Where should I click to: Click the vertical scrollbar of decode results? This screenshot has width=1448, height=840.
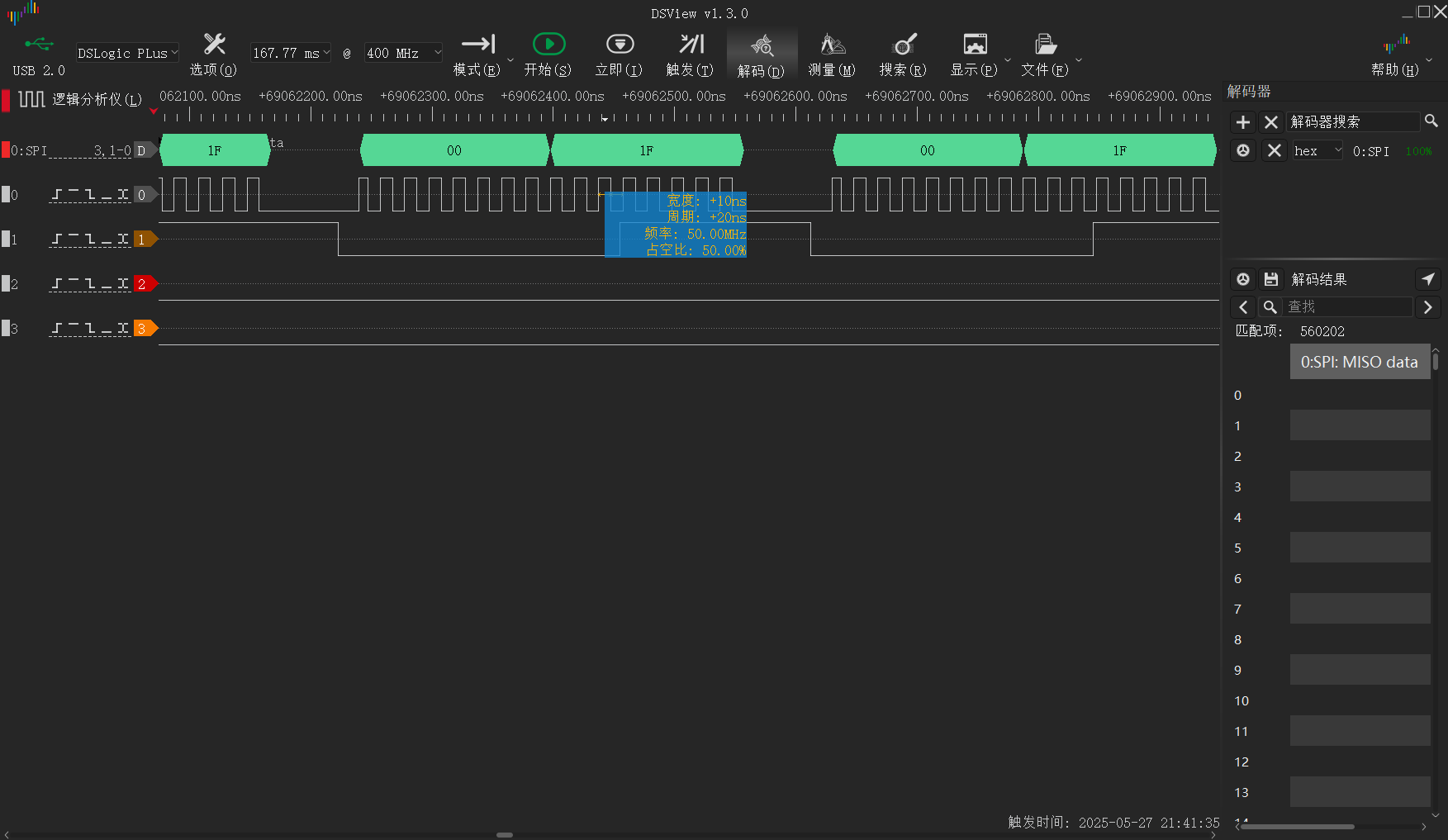(1436, 361)
